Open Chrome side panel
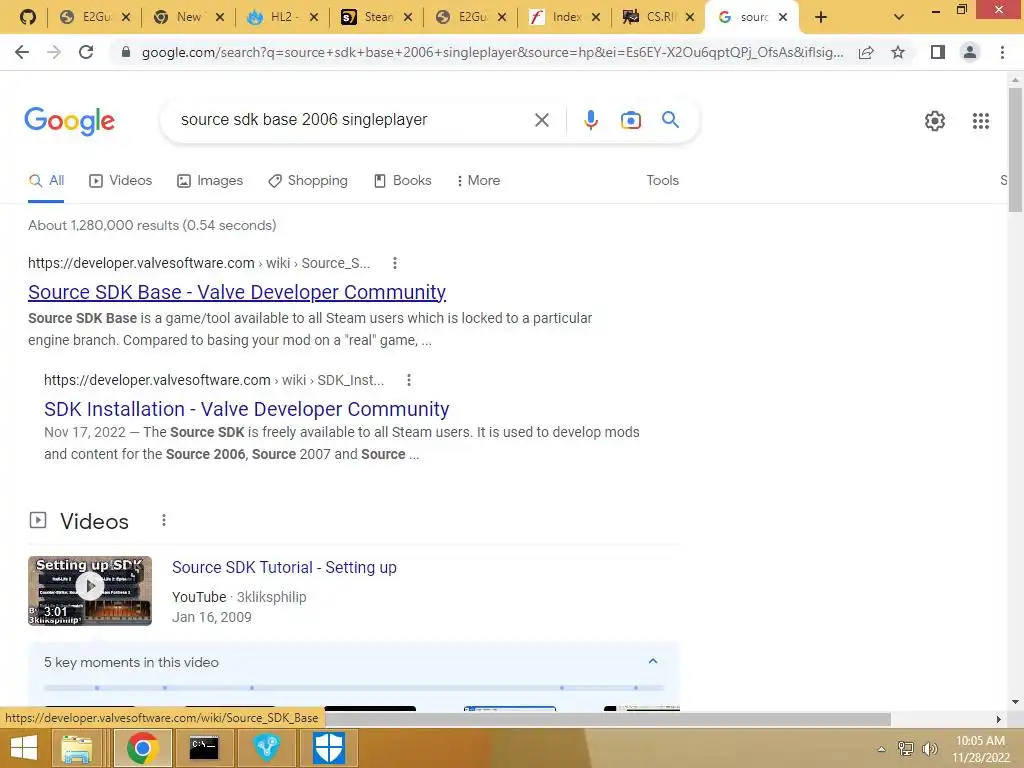The width and height of the screenshot is (1024, 768). coord(938,52)
